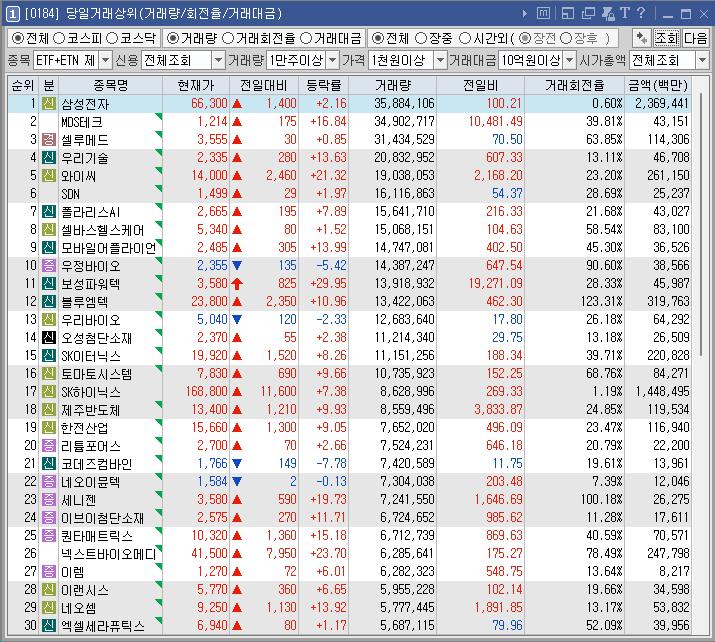Image resolution: width=715 pixels, height=642 pixels.
Task: Click 한전산업 change value 1,300
Action: tap(281, 428)
